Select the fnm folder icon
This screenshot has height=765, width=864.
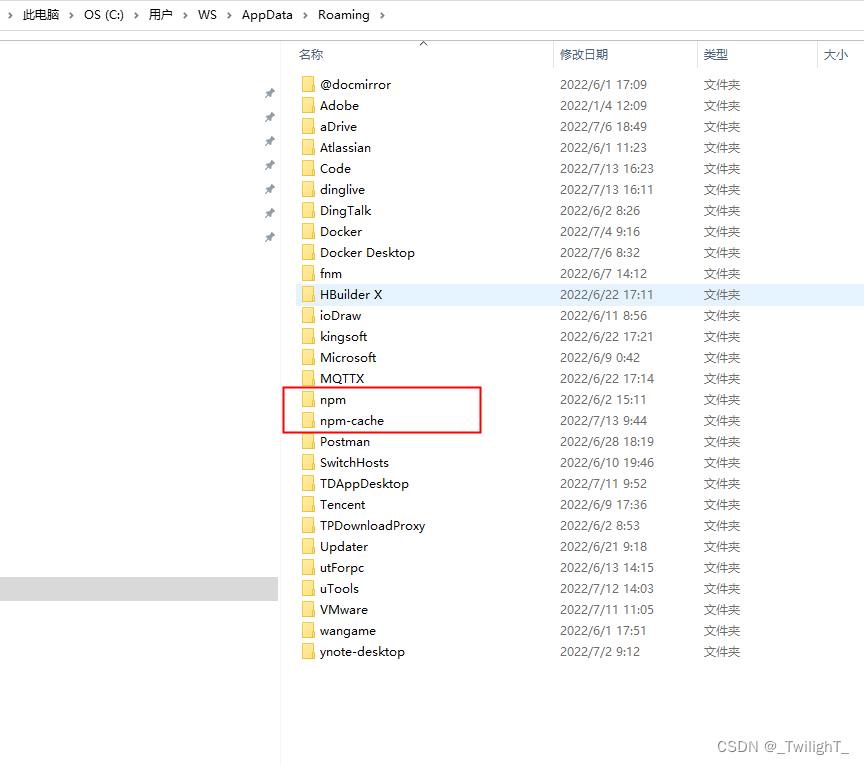click(x=308, y=273)
